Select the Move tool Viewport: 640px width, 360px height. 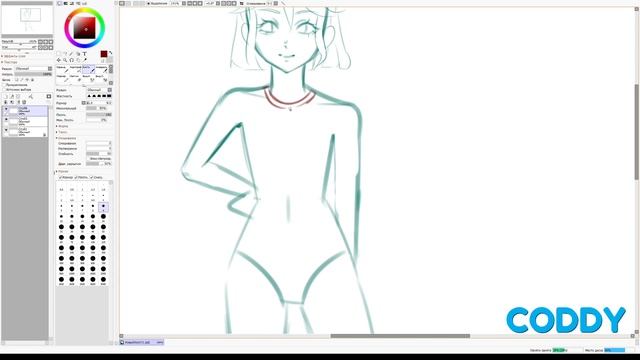pos(59,60)
